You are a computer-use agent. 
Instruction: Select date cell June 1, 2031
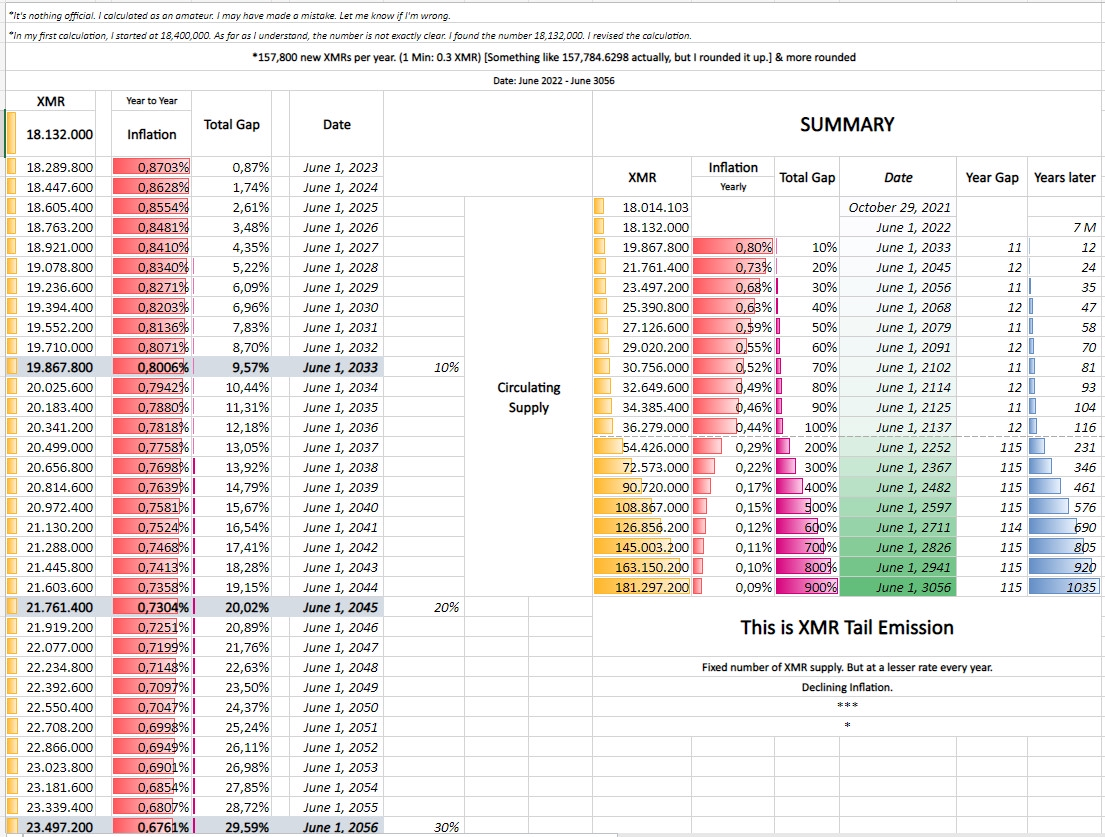point(337,327)
